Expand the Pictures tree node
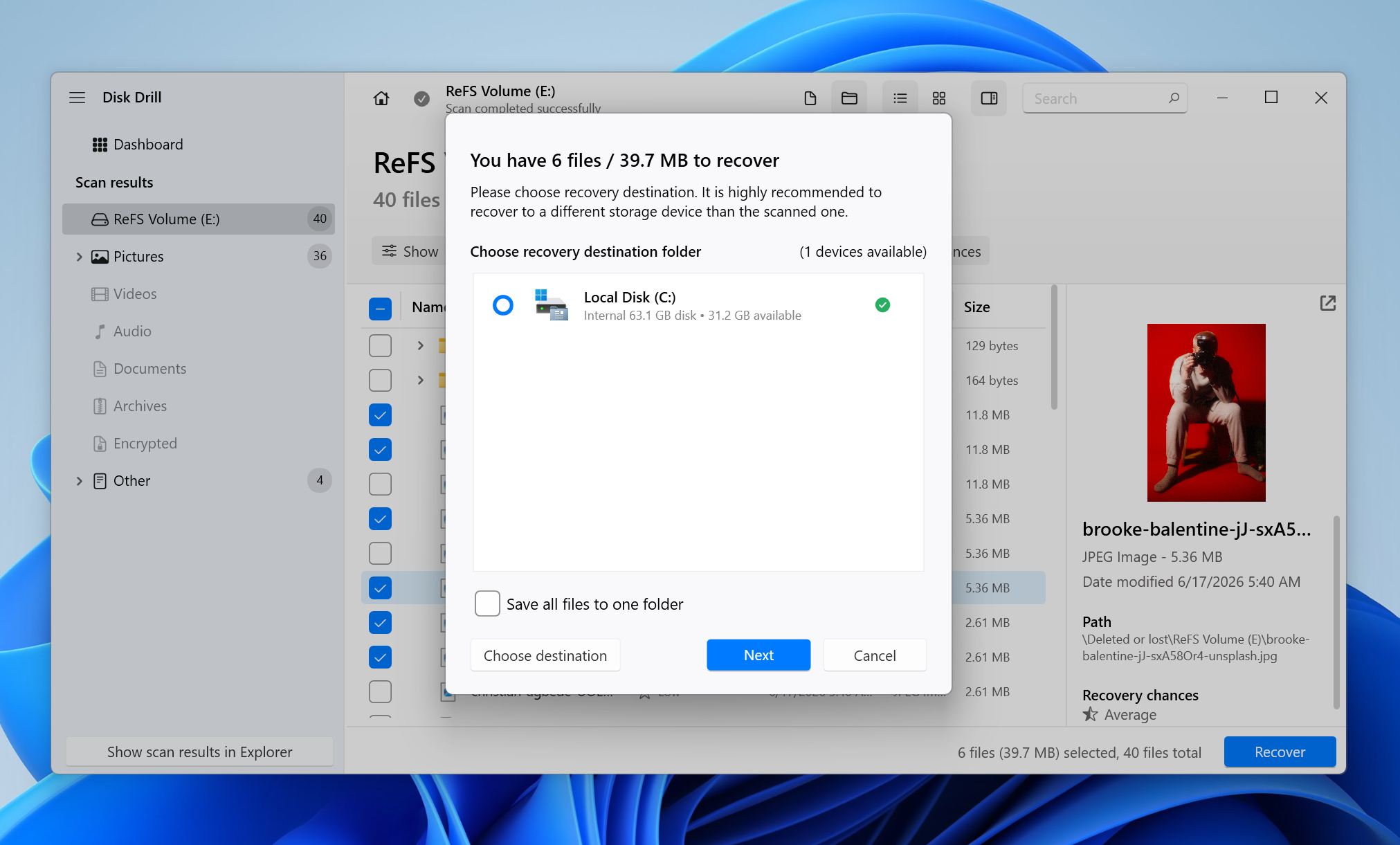The width and height of the screenshot is (1400, 845). coord(79,257)
